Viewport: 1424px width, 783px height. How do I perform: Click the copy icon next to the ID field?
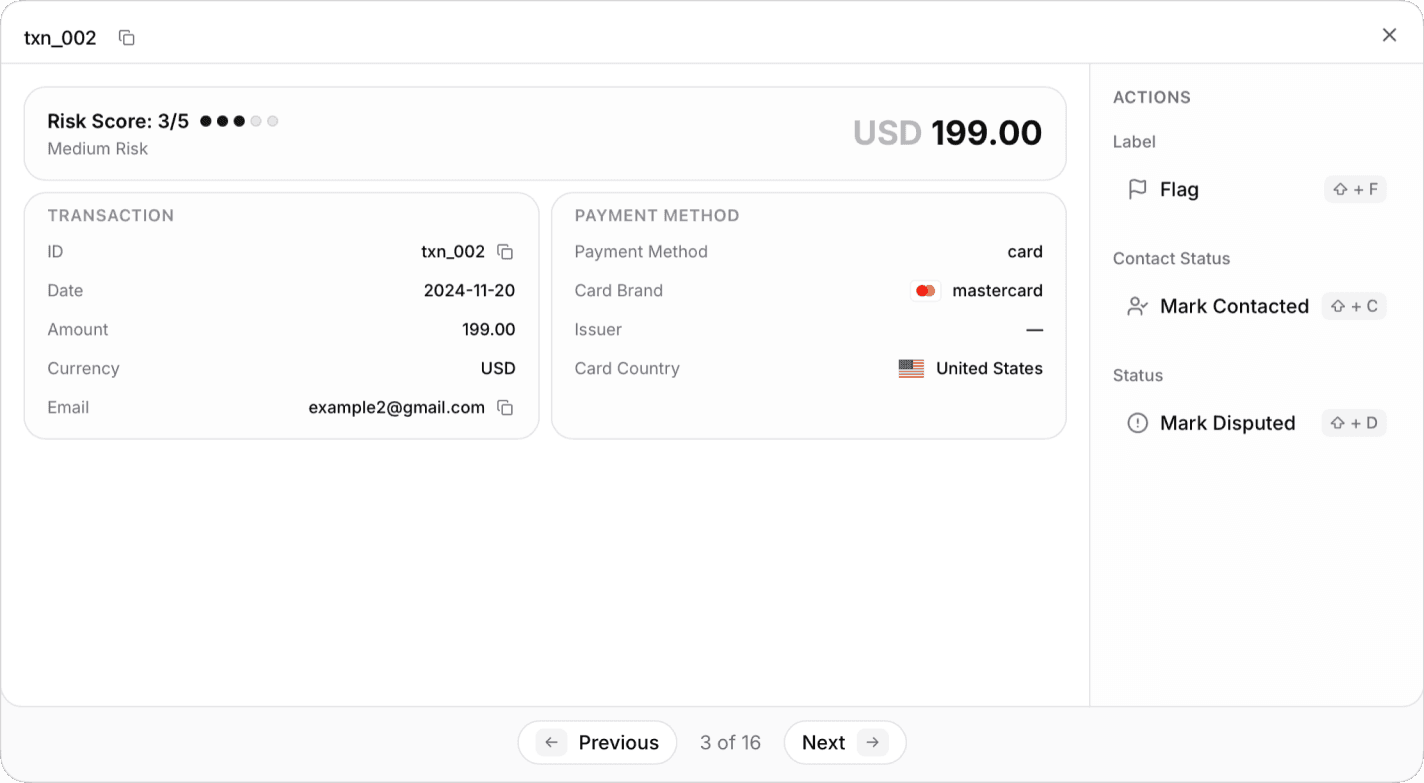[505, 252]
